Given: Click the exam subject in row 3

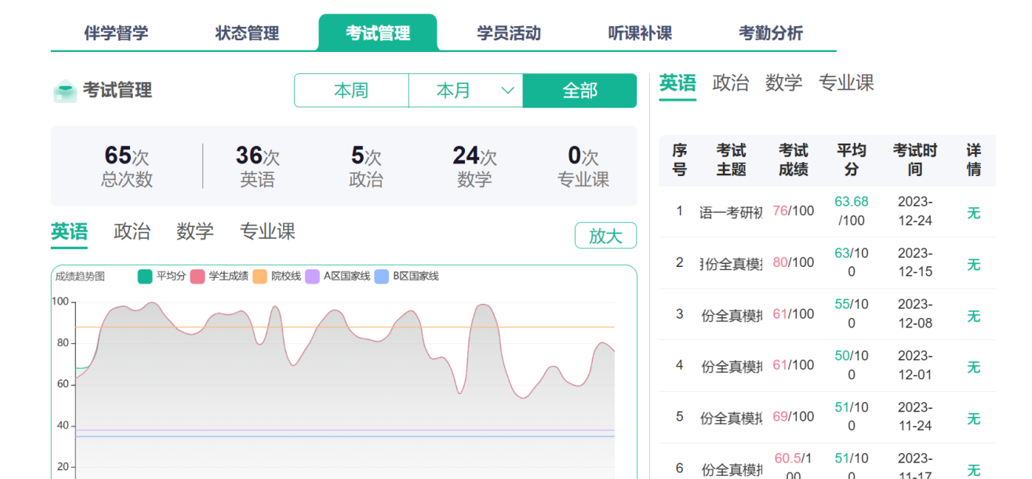Looking at the screenshot, I should point(731,316).
